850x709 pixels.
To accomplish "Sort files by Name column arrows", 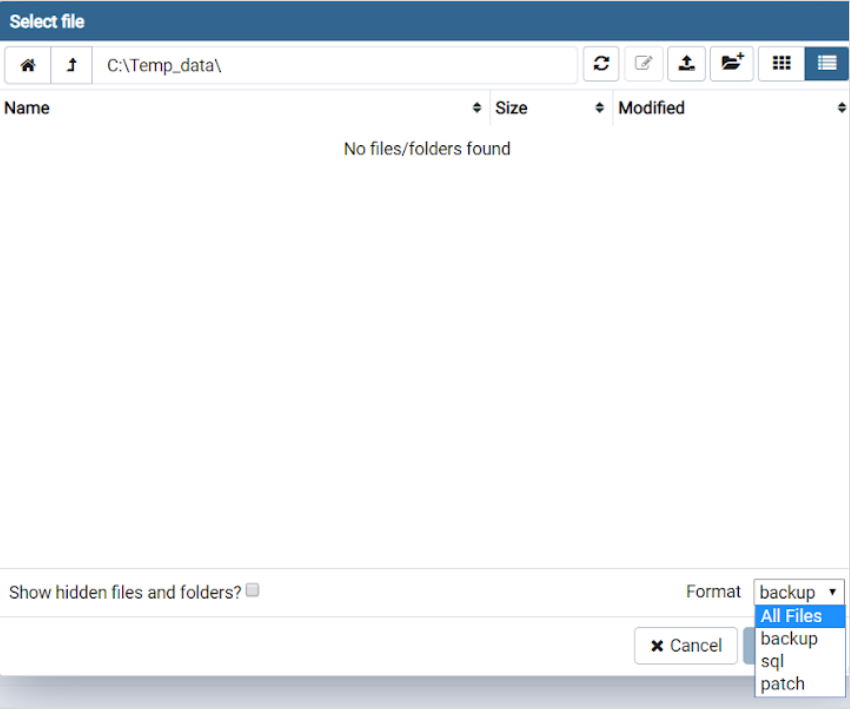I will (477, 108).
